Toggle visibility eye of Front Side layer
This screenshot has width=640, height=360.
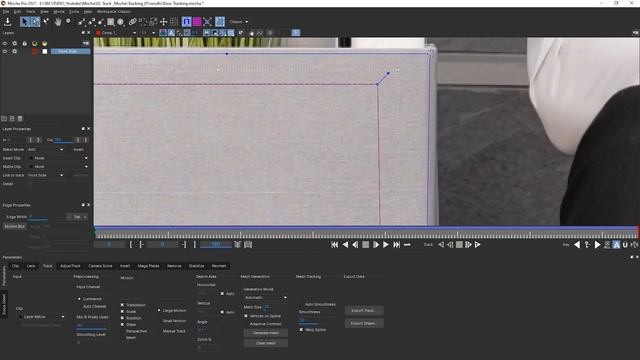point(5,51)
